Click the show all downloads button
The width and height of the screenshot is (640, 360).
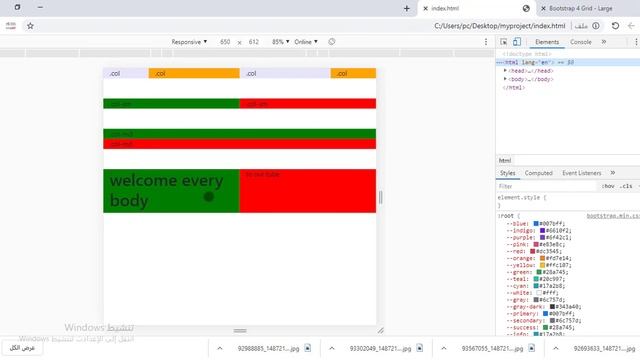tap(22, 348)
